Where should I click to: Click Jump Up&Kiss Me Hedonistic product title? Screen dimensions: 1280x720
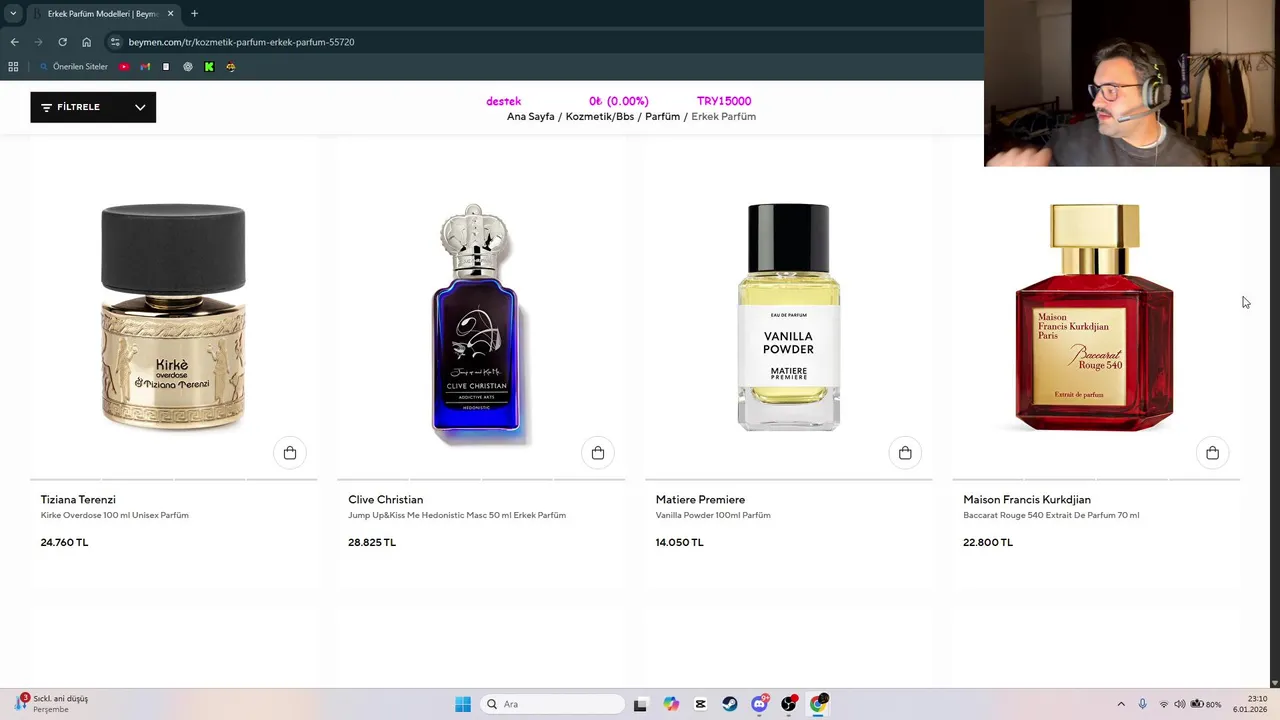tap(457, 515)
